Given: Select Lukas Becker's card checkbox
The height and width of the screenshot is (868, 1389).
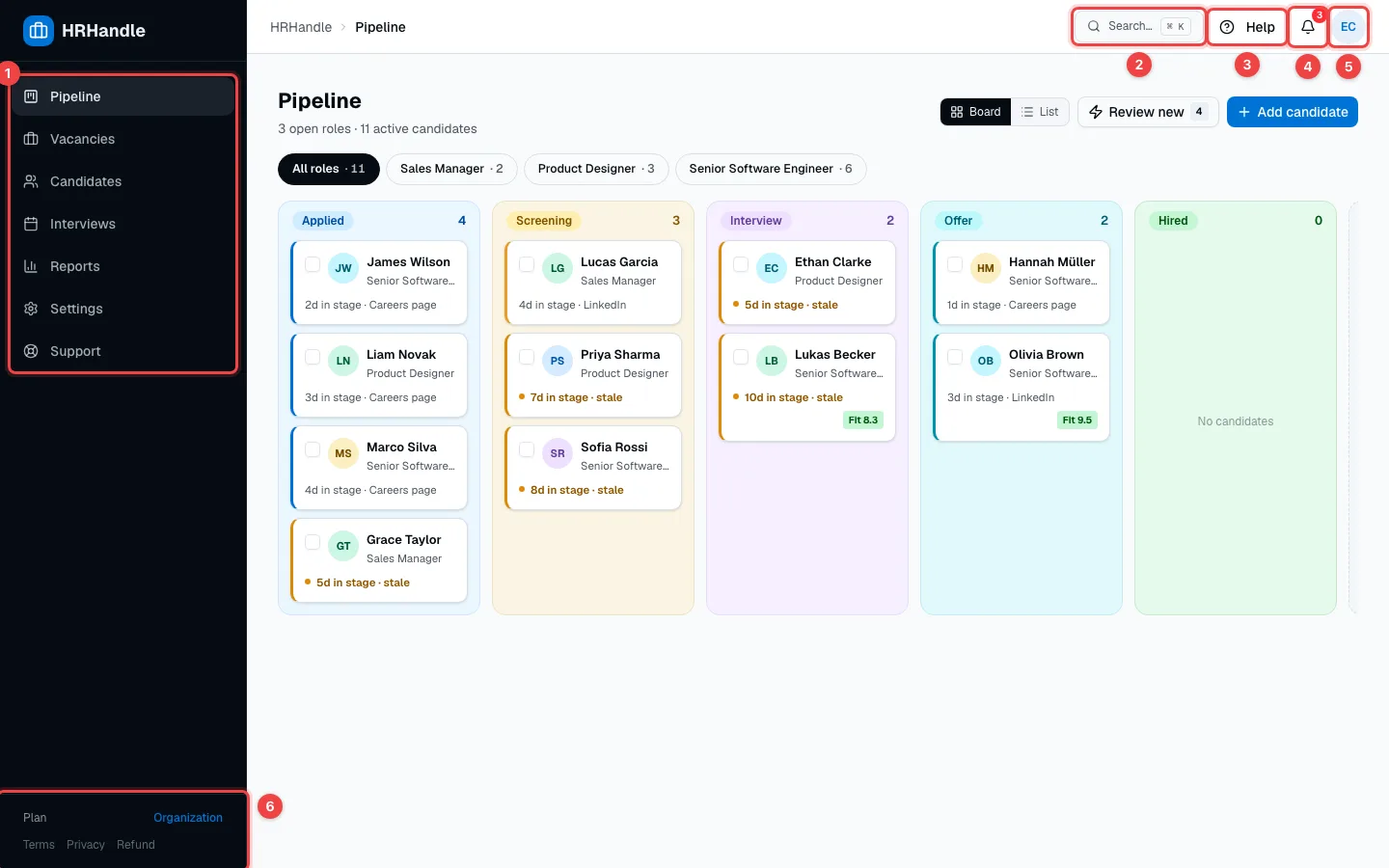Looking at the screenshot, I should click(741, 357).
